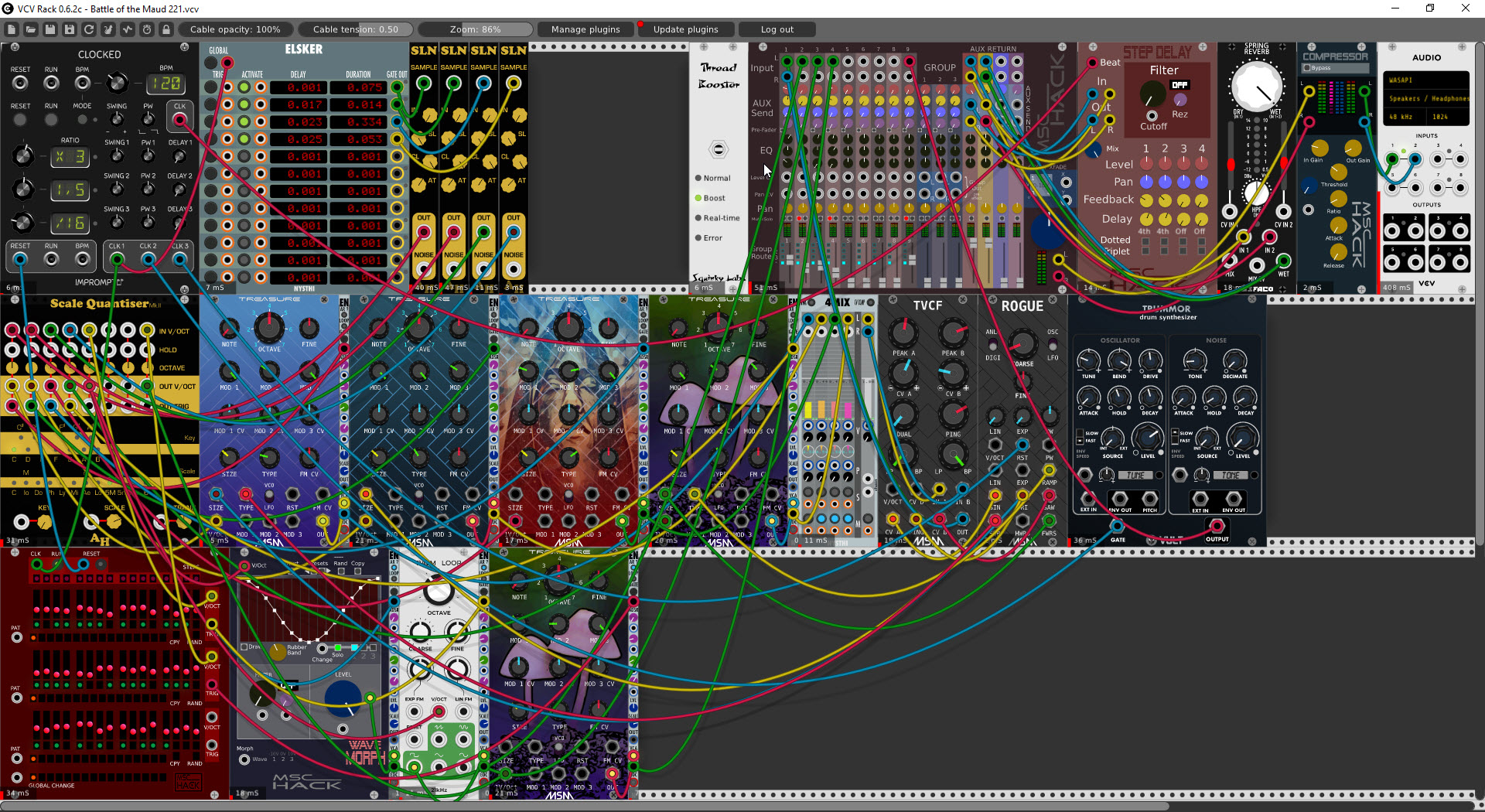Image resolution: width=1485 pixels, height=812 pixels.
Task: Click the Sample rate clock icon
Action: 147,29
